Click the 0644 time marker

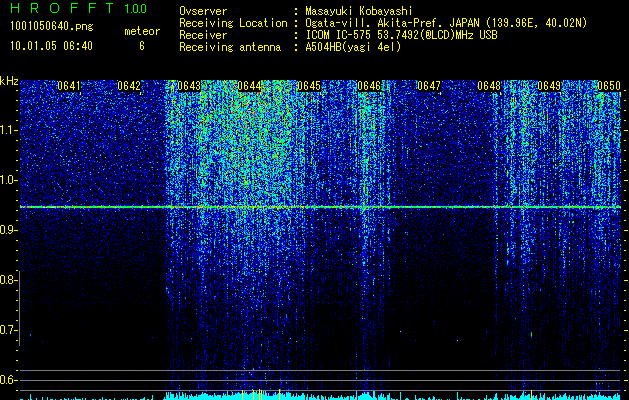pos(249,86)
